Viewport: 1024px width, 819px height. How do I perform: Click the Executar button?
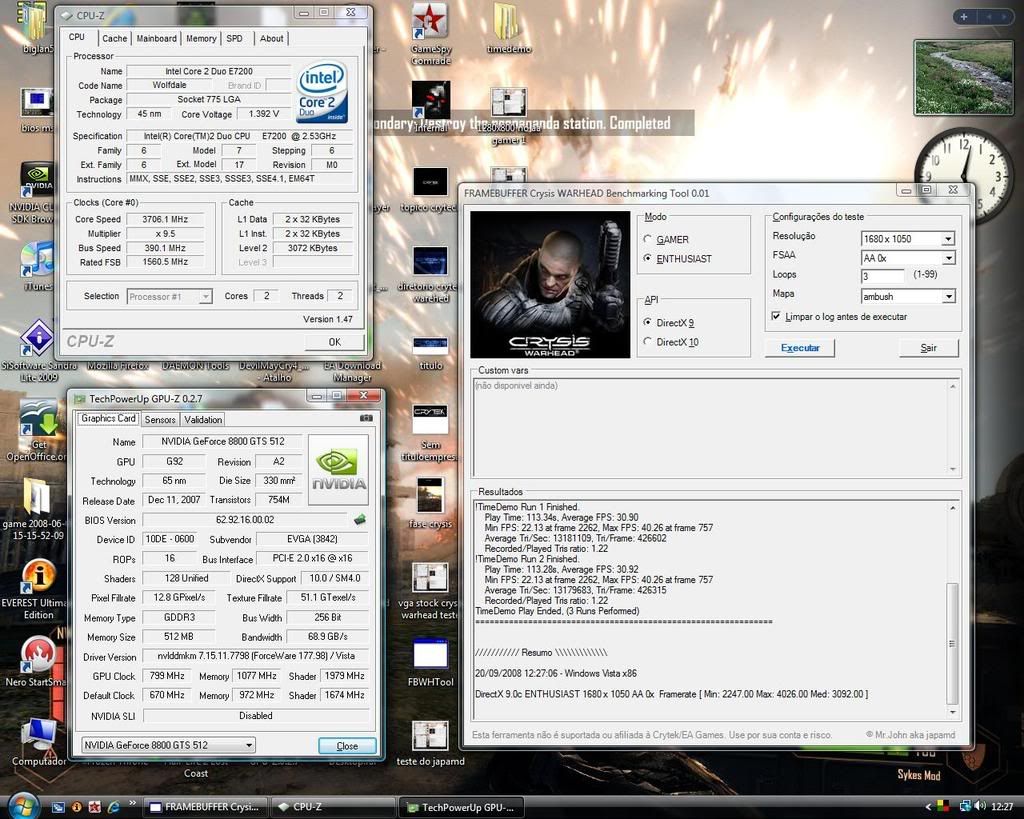pos(799,348)
